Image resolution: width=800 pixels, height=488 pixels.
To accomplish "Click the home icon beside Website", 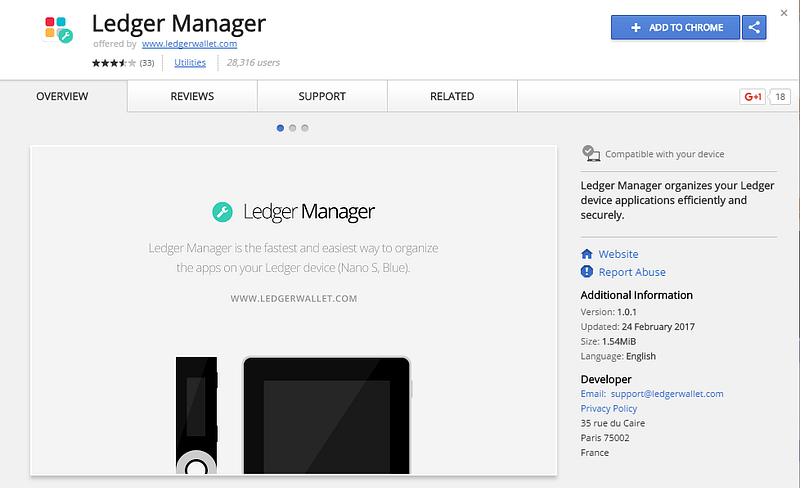I will click(587, 254).
